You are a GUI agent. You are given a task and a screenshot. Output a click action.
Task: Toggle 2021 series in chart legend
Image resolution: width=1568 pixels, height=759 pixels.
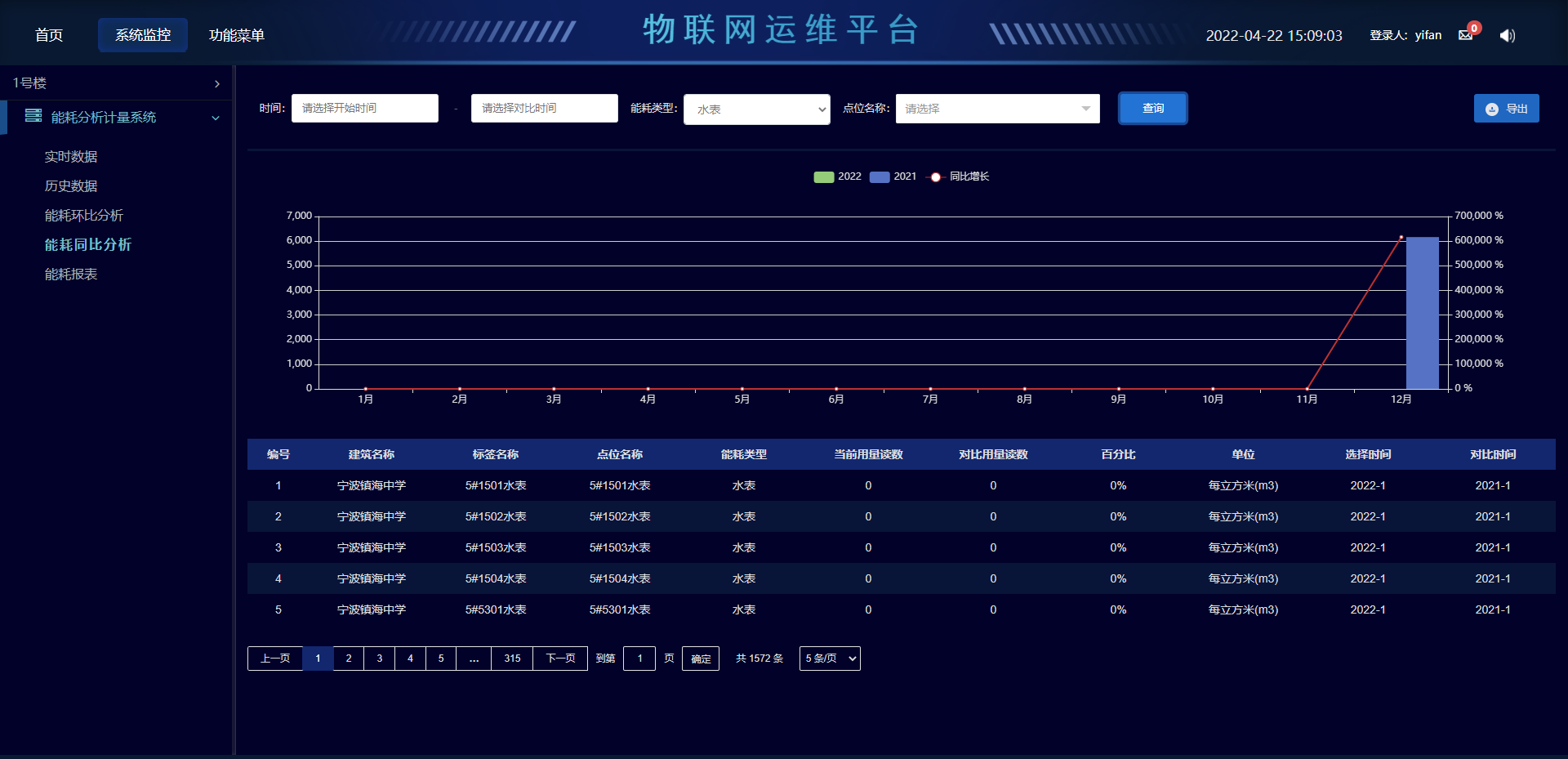[x=893, y=176]
